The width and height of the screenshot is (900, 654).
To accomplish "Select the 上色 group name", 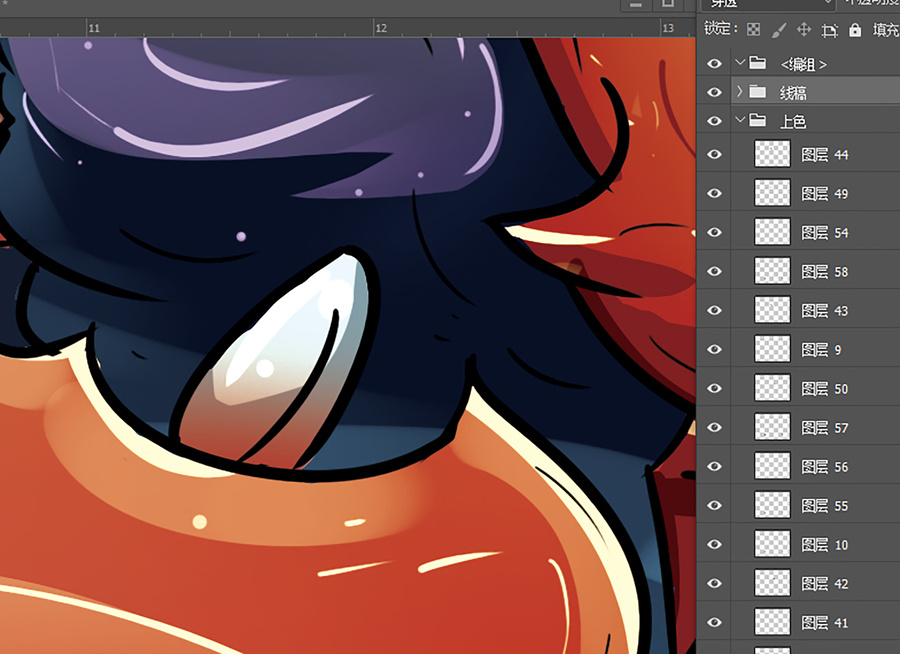I will [793, 121].
